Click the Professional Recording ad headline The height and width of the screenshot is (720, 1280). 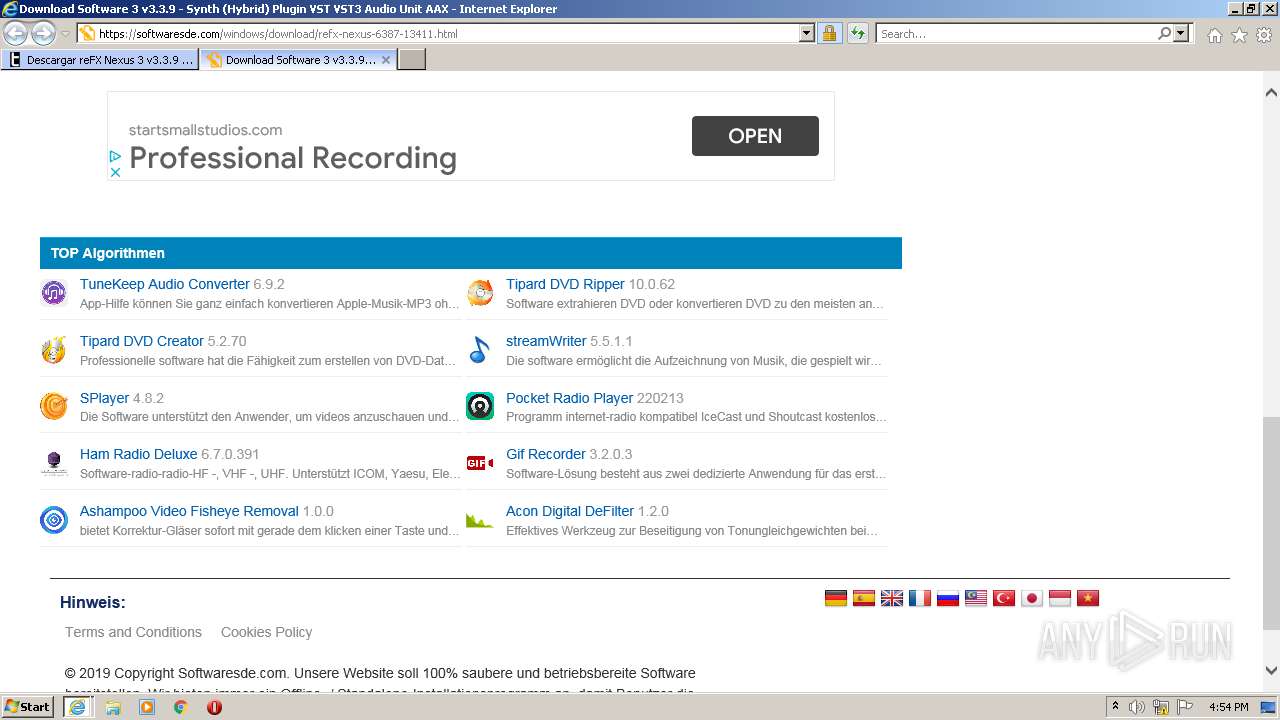coord(293,158)
